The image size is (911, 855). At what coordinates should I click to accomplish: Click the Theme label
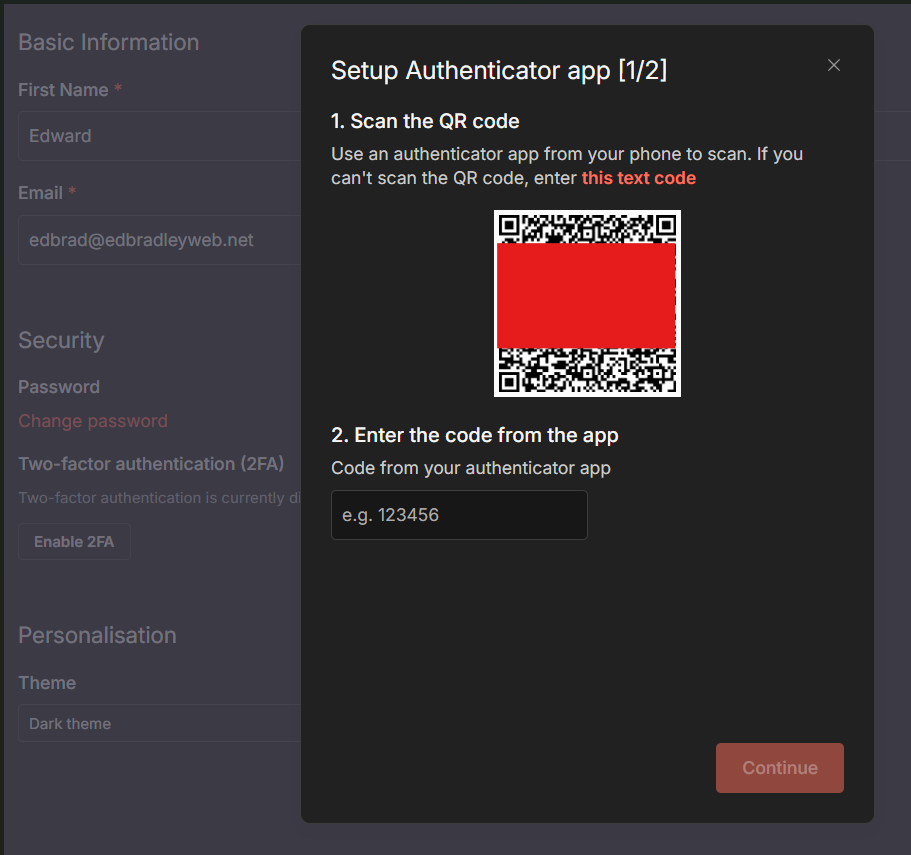pos(47,683)
